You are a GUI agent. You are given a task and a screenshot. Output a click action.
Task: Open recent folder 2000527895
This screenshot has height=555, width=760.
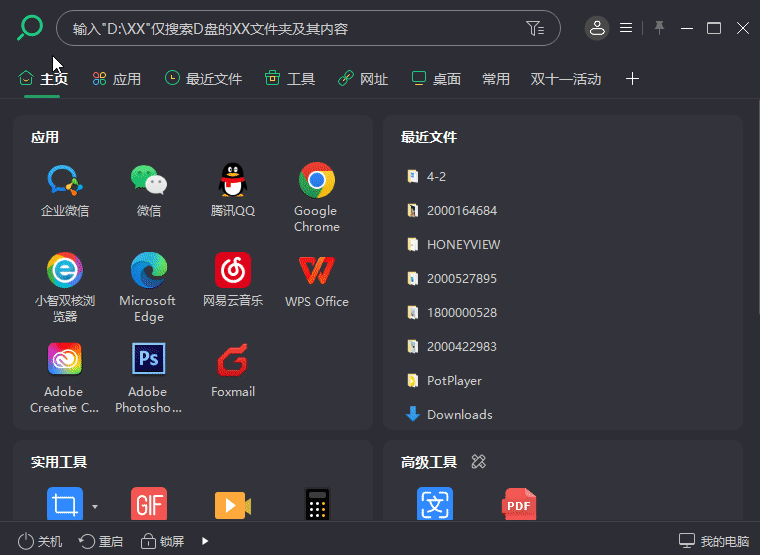pos(452,278)
